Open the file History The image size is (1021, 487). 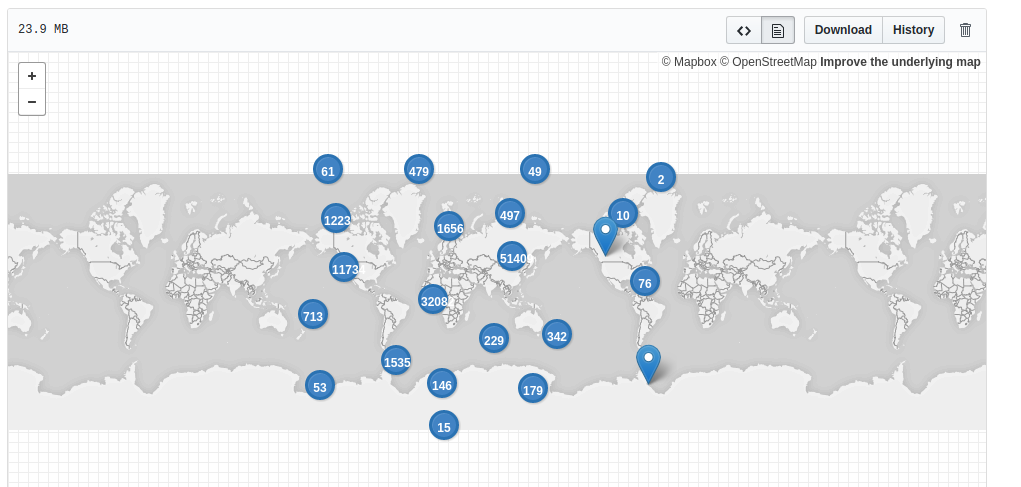tap(914, 30)
